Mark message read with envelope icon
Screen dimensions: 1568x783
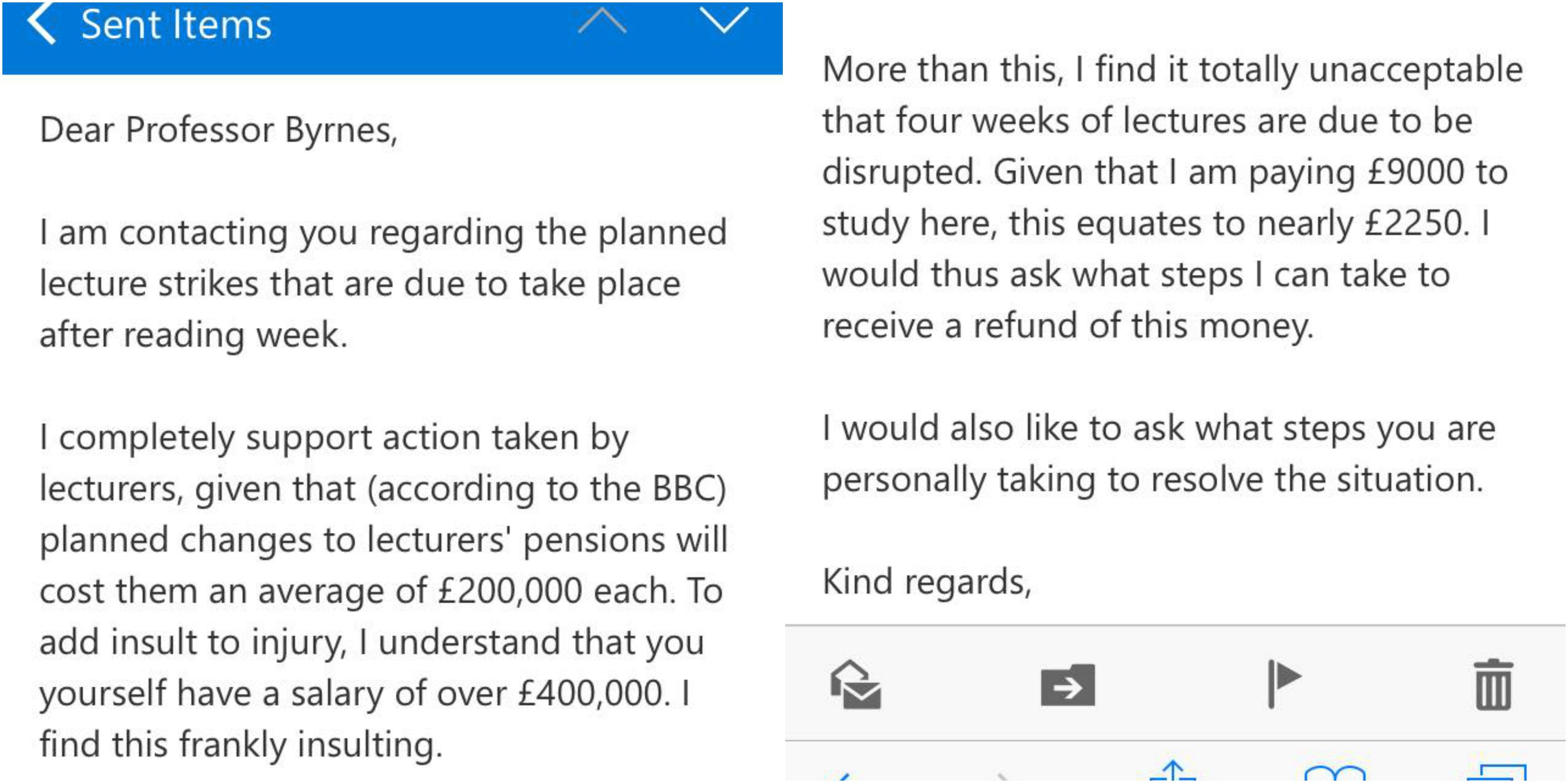(855, 684)
